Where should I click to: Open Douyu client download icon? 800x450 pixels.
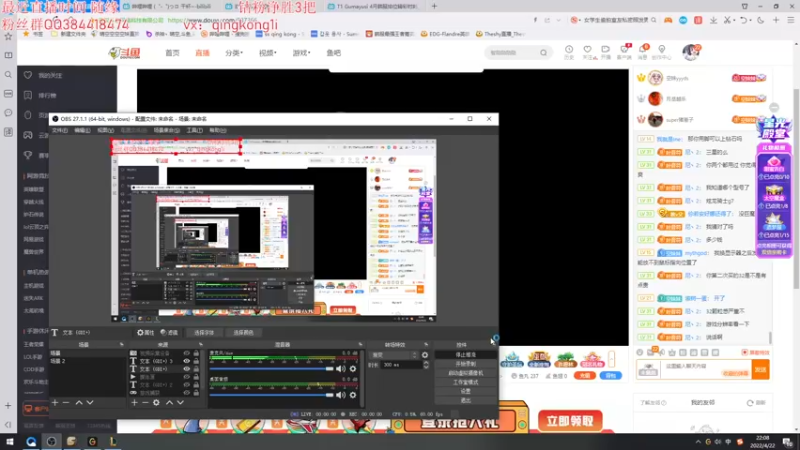coord(624,51)
